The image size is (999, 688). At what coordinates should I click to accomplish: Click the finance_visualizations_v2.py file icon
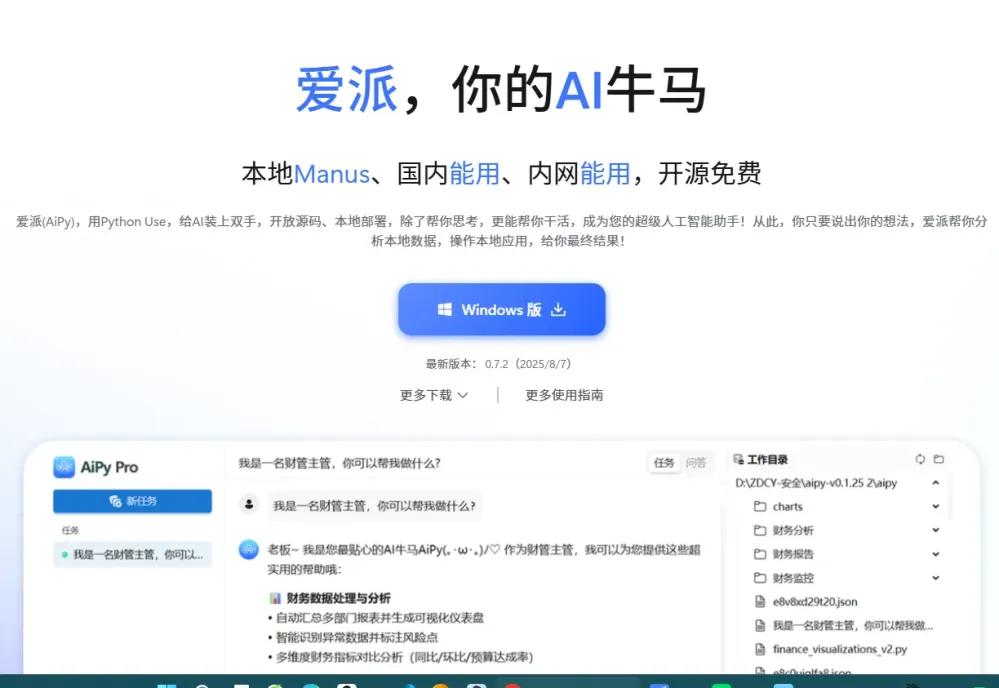pos(760,649)
